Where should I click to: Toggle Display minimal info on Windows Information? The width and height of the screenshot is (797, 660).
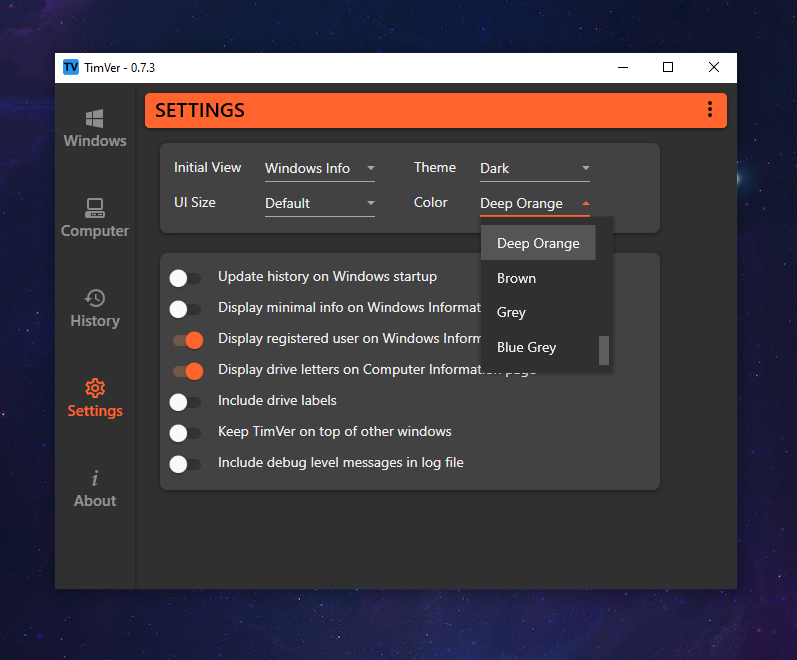tap(185, 309)
